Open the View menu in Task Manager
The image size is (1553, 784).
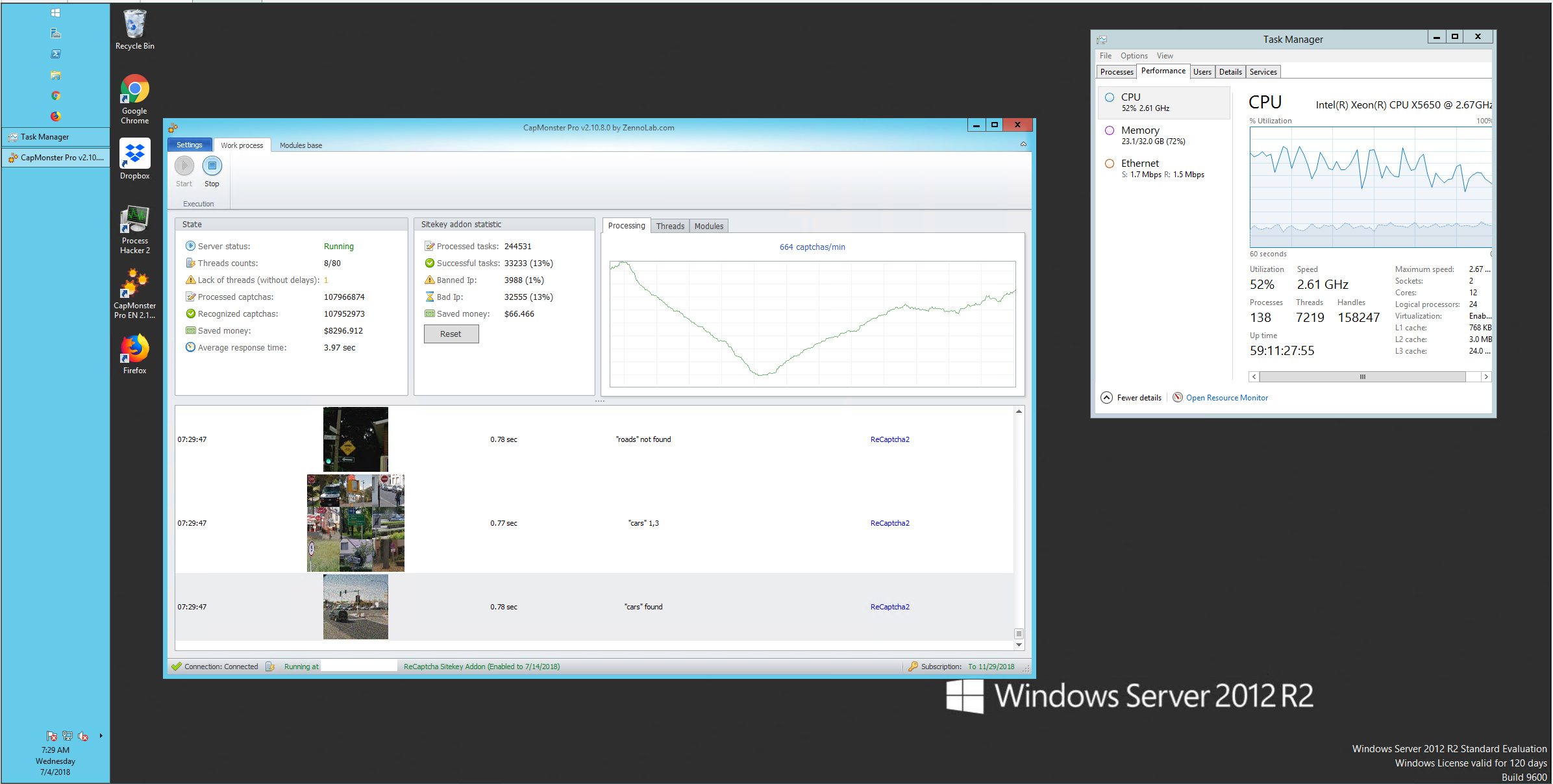point(1165,56)
